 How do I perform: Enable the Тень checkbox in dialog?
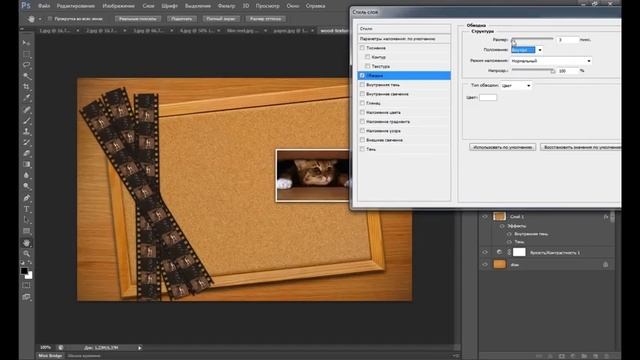(x=362, y=149)
